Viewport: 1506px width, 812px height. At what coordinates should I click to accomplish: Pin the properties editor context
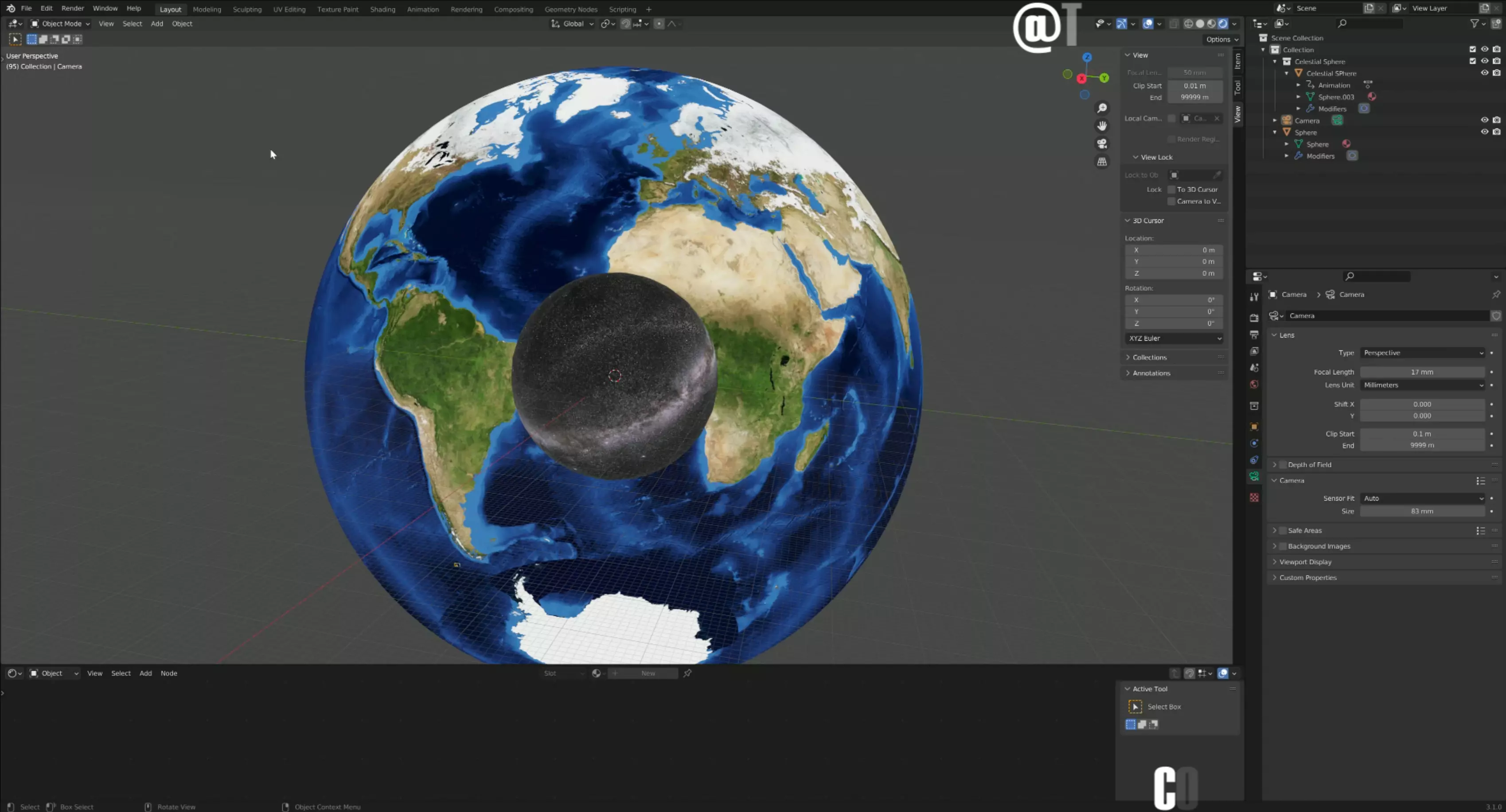click(1495, 295)
